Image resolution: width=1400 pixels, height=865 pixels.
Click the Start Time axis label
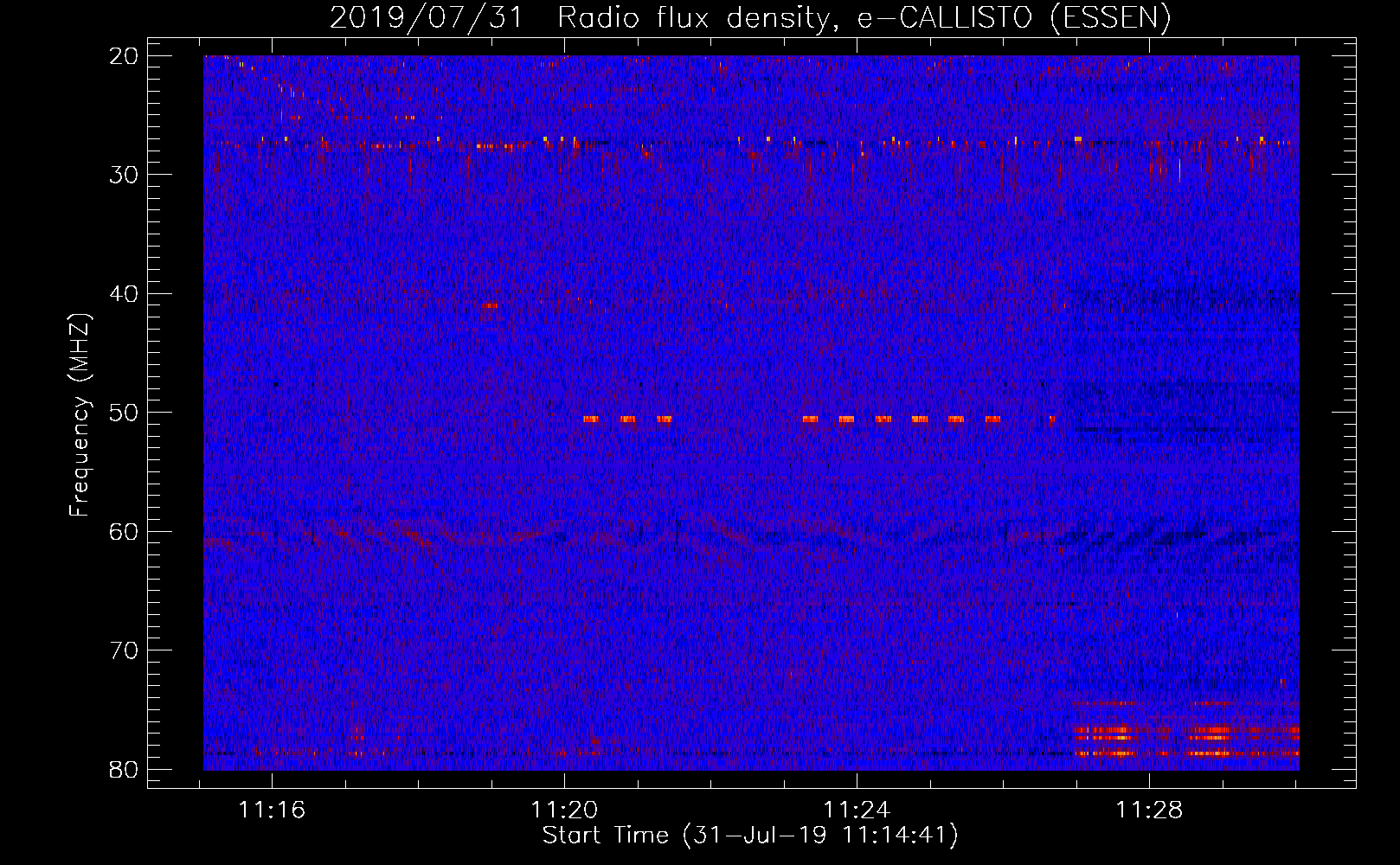(x=750, y=836)
